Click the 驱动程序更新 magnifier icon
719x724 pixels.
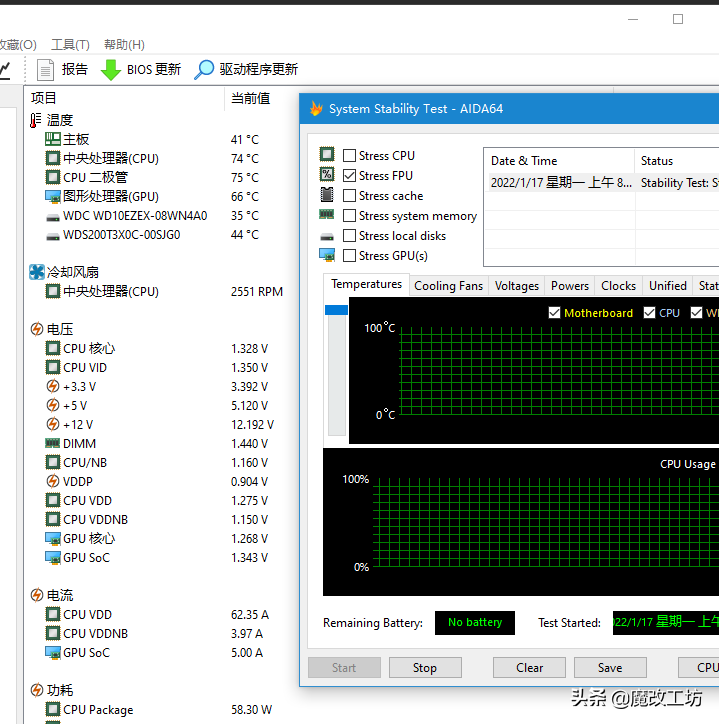[x=204, y=70]
